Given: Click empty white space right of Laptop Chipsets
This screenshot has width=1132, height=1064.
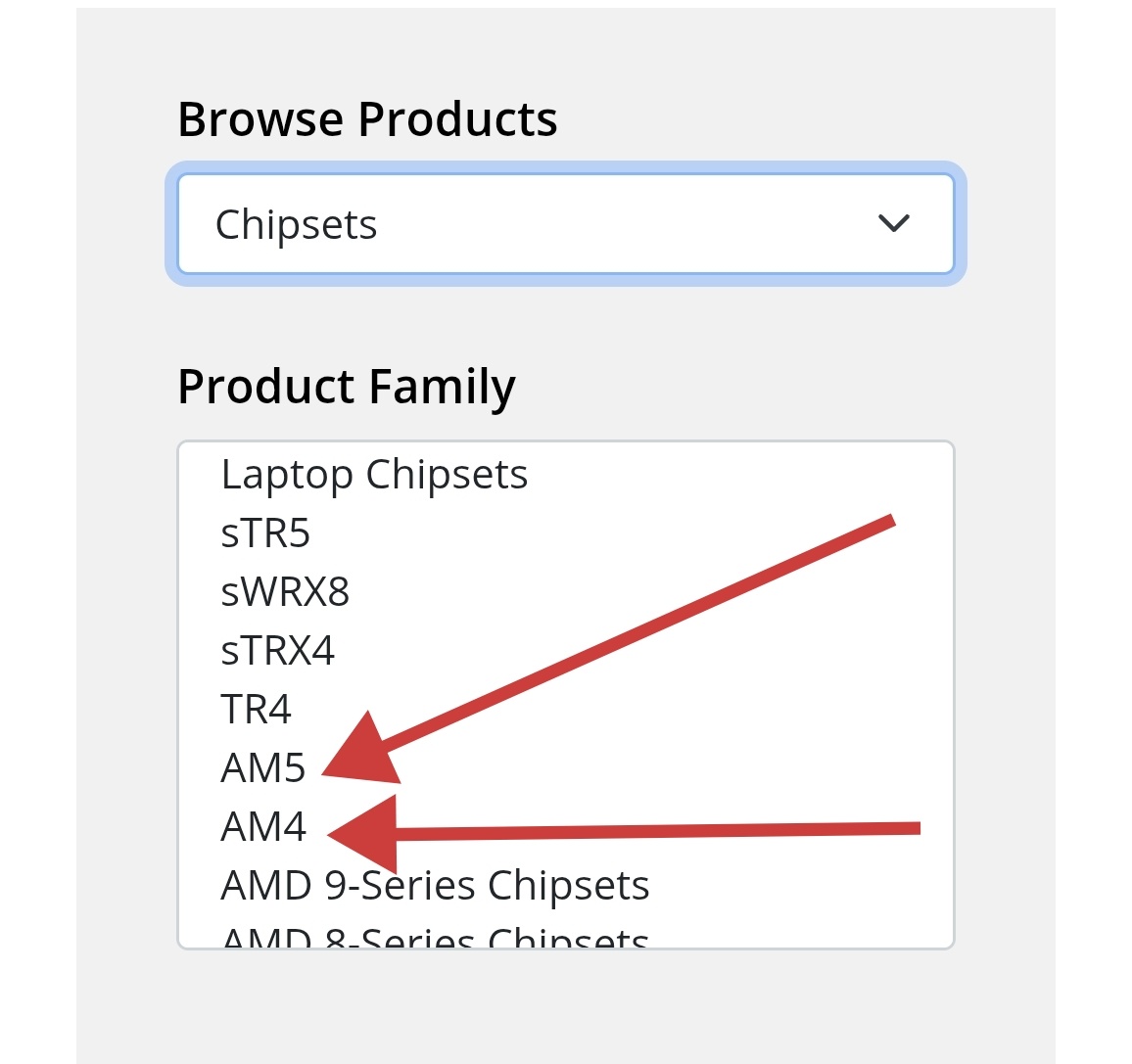Looking at the screenshot, I should pyautogui.click(x=734, y=475).
